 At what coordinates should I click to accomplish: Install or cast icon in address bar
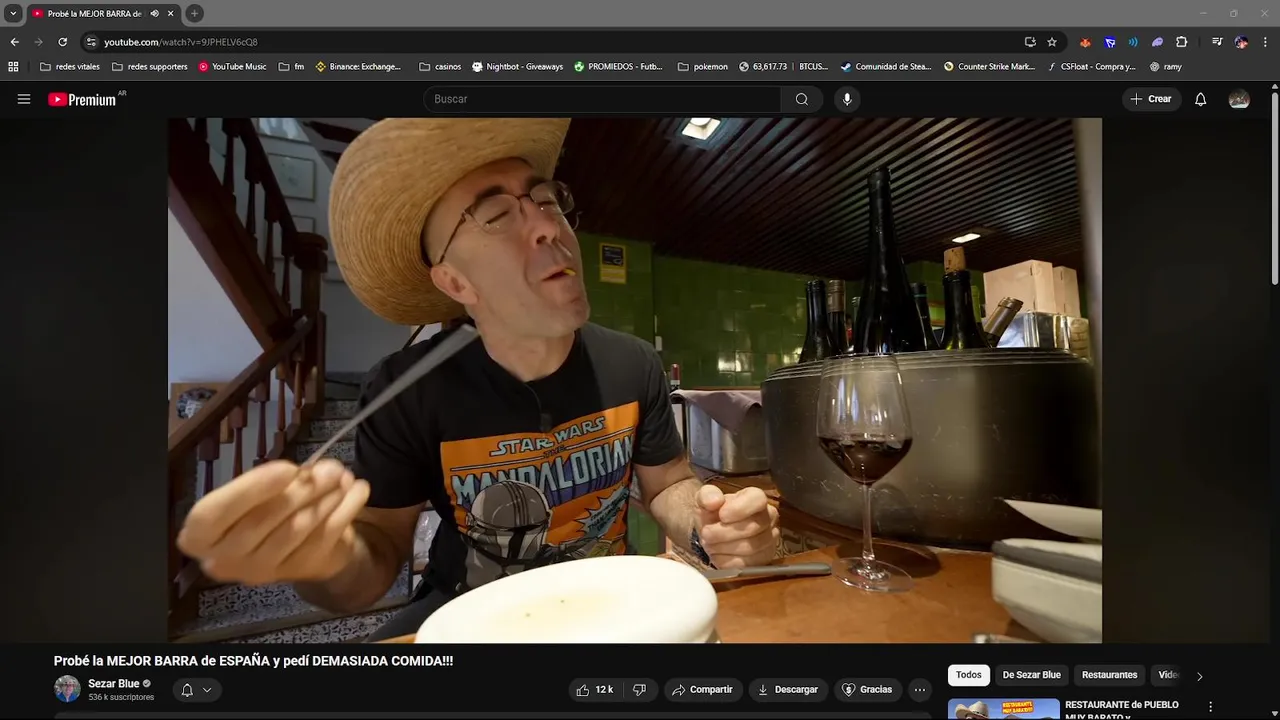coord(1030,42)
